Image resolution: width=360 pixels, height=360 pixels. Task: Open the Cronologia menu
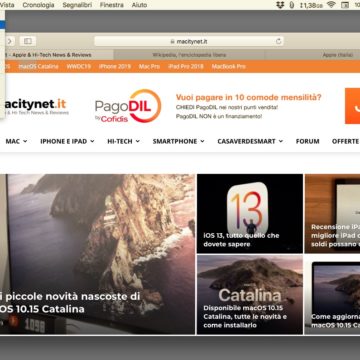pyautogui.click(x=38, y=5)
